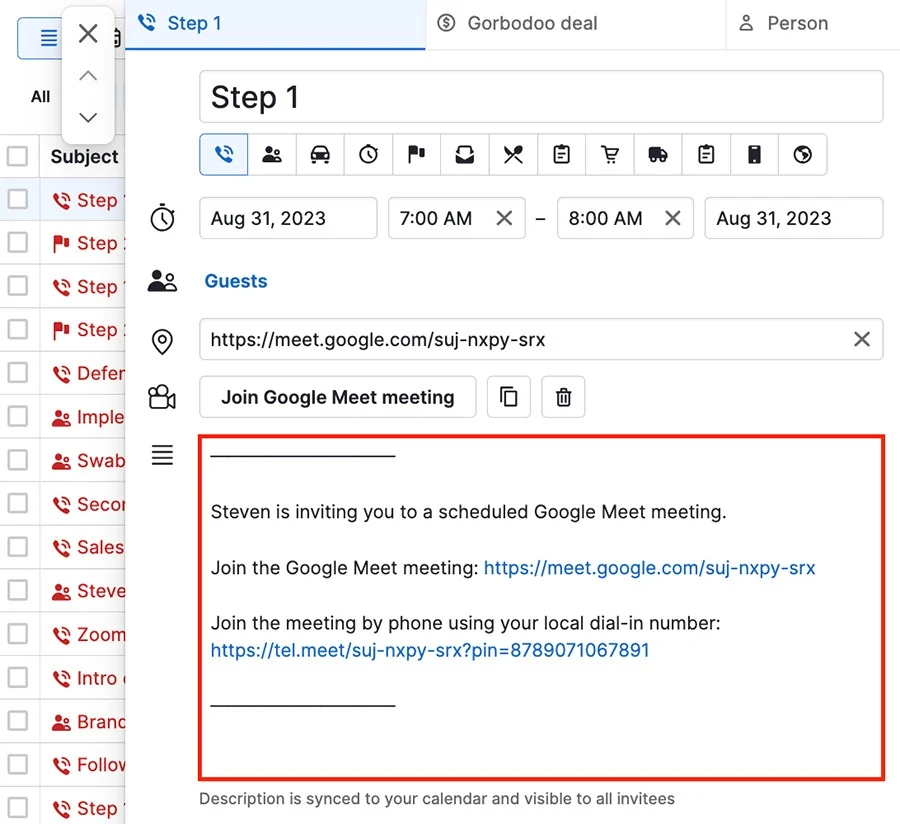Pick the shopping cart activity type
The image size is (900, 824).
610,154
